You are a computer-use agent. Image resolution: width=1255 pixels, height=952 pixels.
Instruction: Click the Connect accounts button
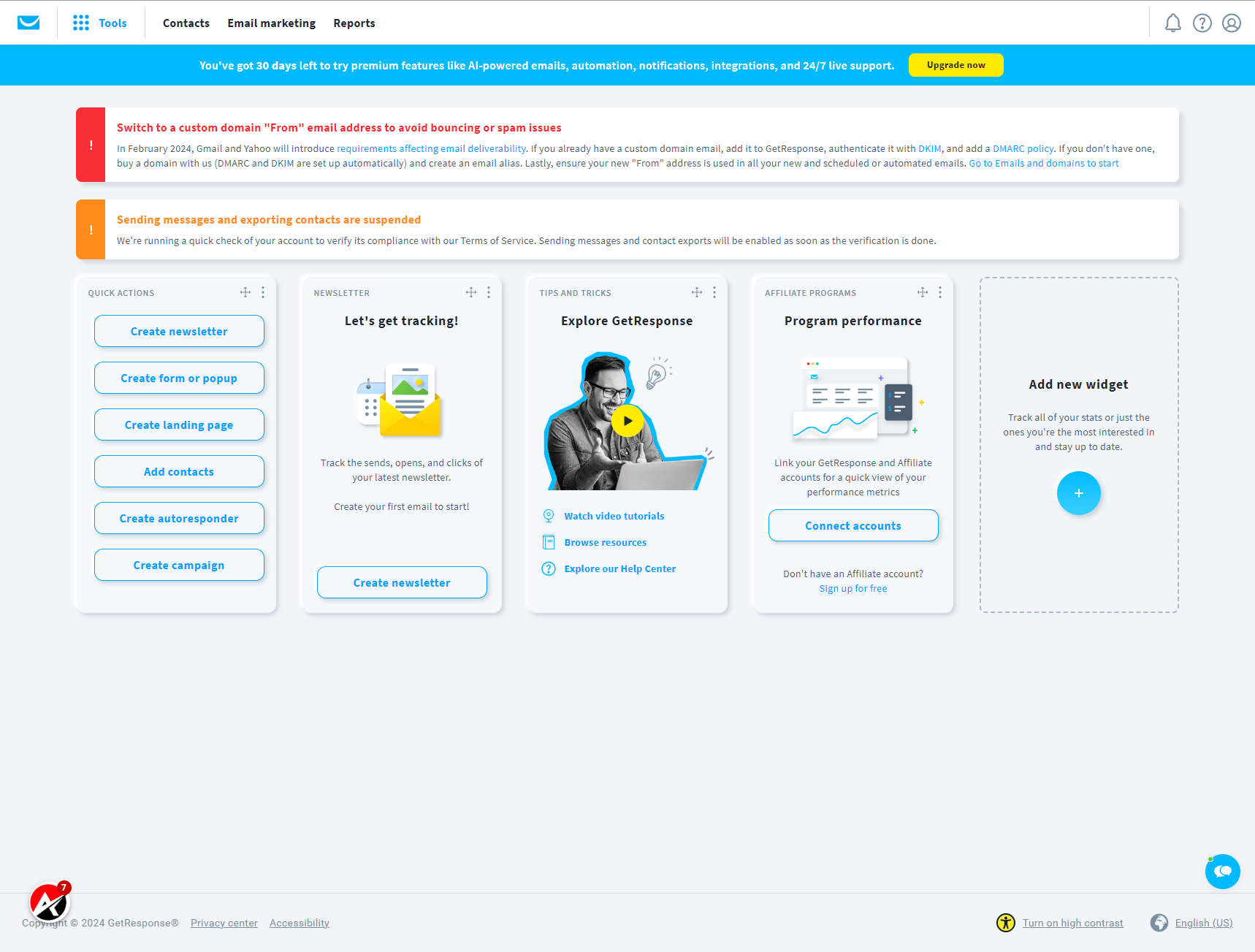(x=852, y=525)
